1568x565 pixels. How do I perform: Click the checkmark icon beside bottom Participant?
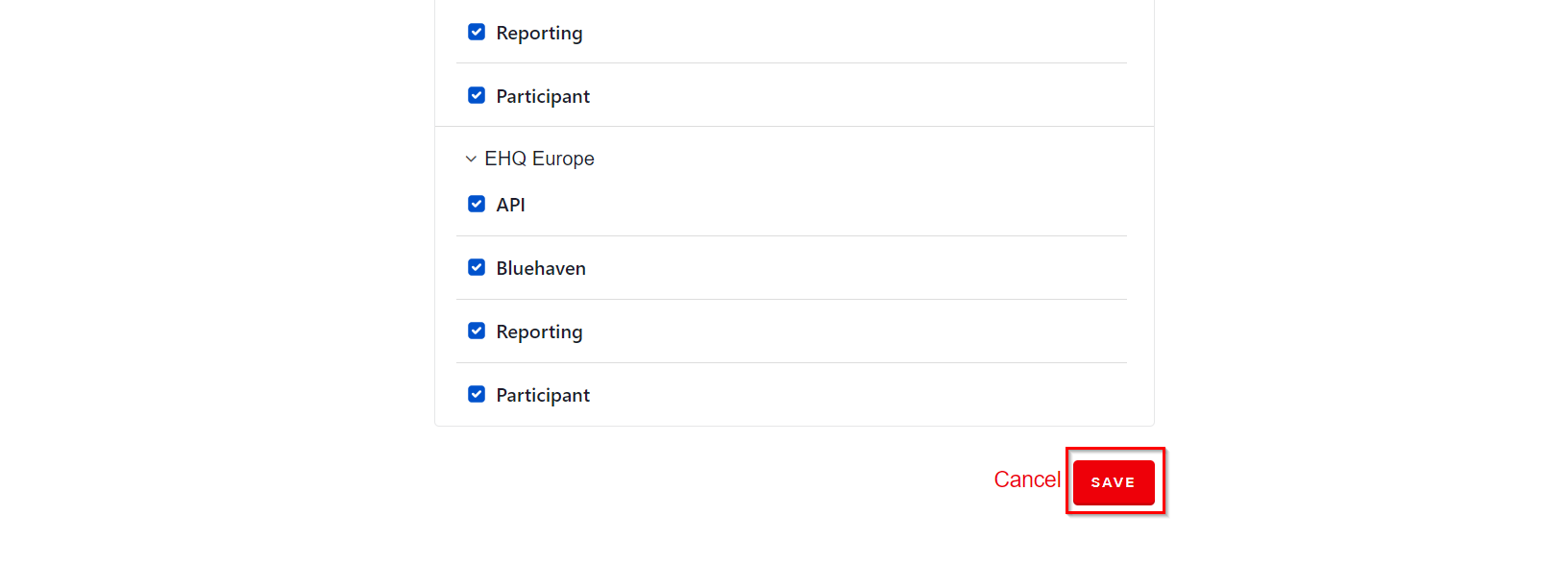click(x=477, y=394)
